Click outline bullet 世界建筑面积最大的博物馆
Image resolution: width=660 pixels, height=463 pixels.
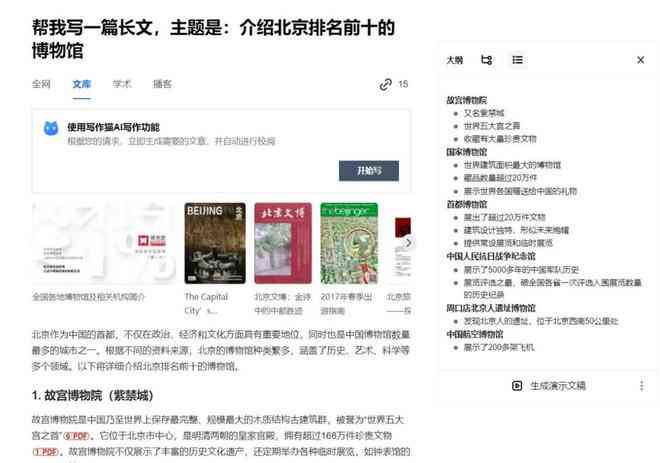click(512, 165)
